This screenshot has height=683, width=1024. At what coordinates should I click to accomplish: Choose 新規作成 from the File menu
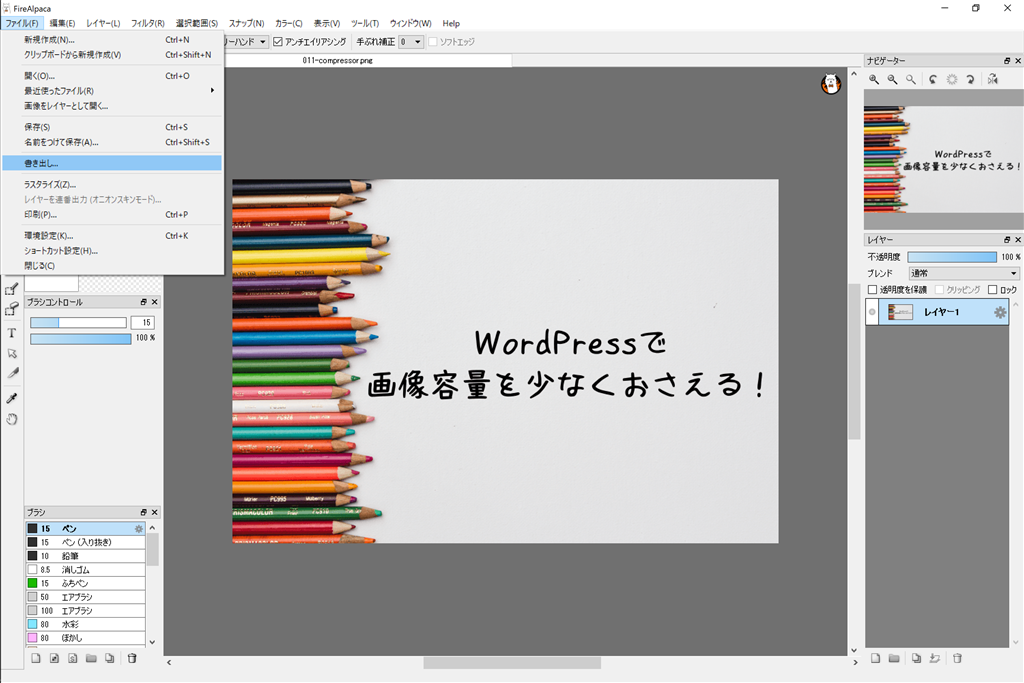click(112, 40)
